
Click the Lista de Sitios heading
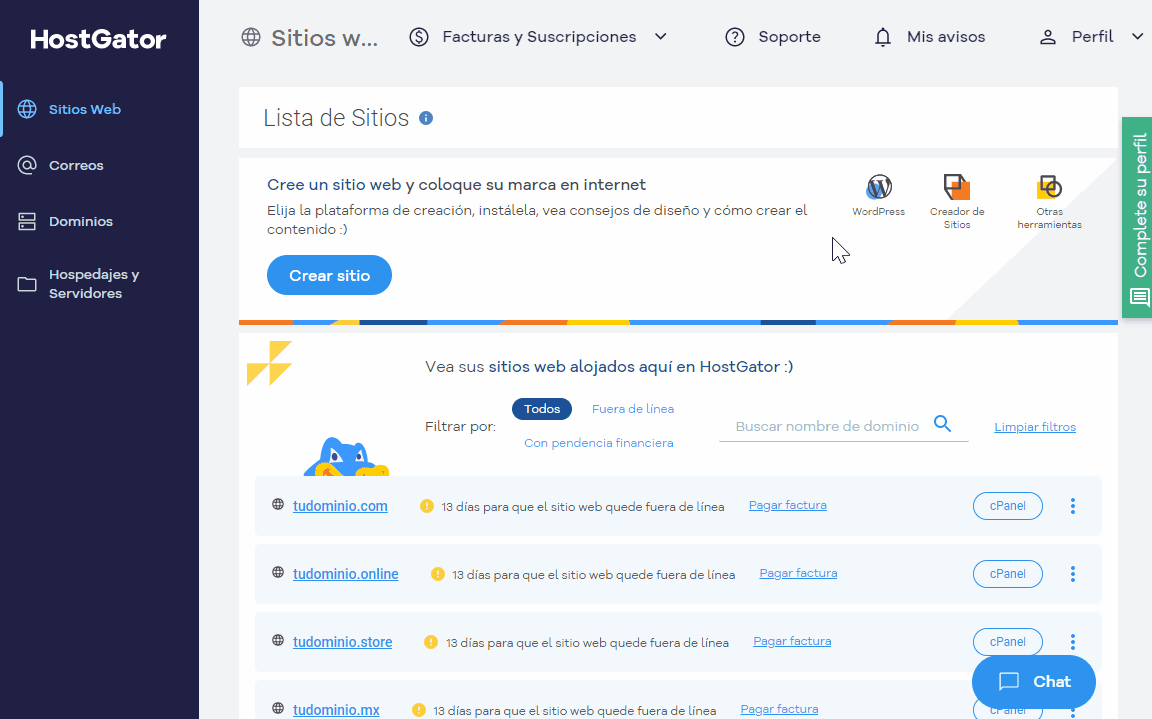pos(336,118)
